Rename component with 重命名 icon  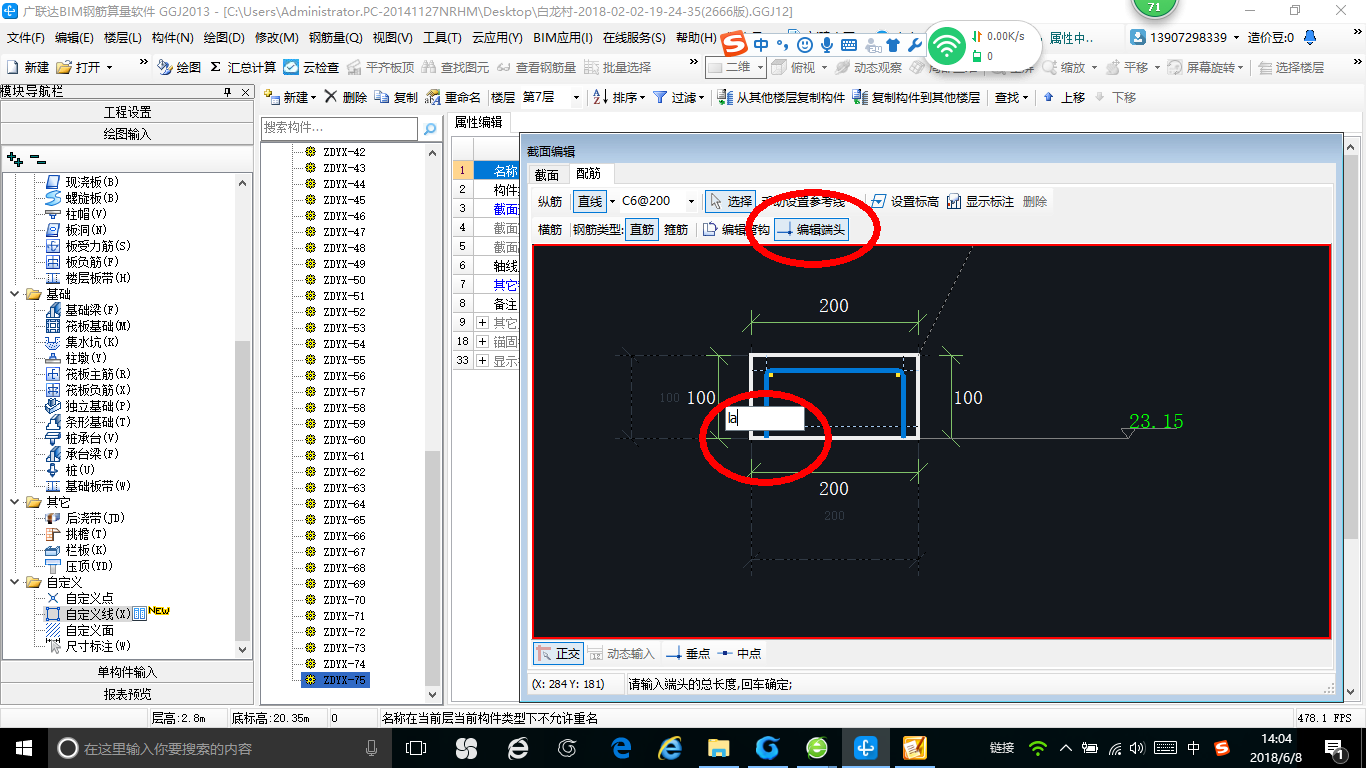pyautogui.click(x=453, y=97)
